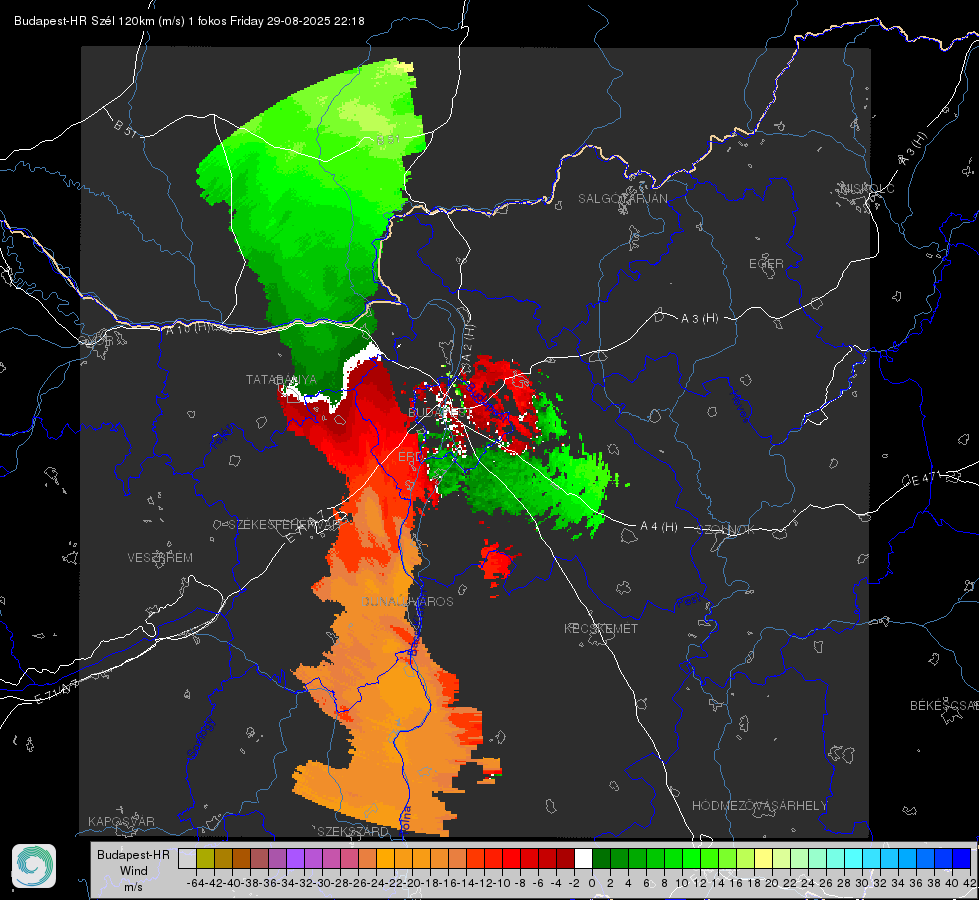Viewport: 979px width, 900px height.
Task: Click the SALGÓTARJÁN city label
Action: tap(622, 199)
